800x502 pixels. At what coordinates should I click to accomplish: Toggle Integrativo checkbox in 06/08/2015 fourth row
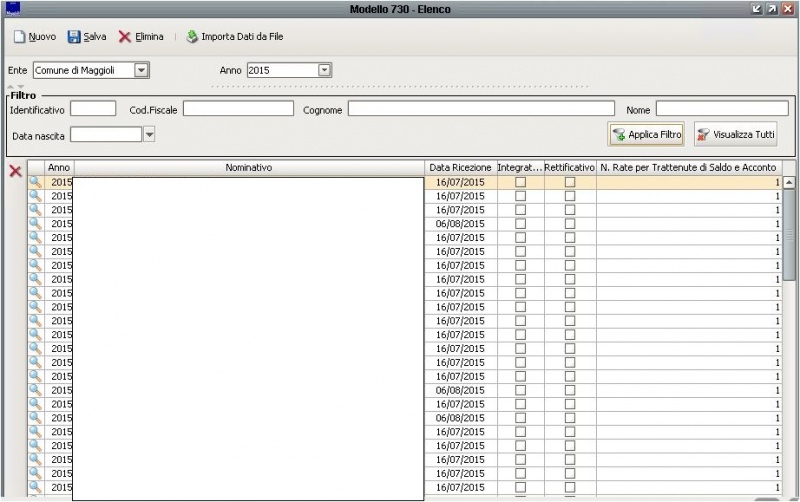(x=520, y=225)
